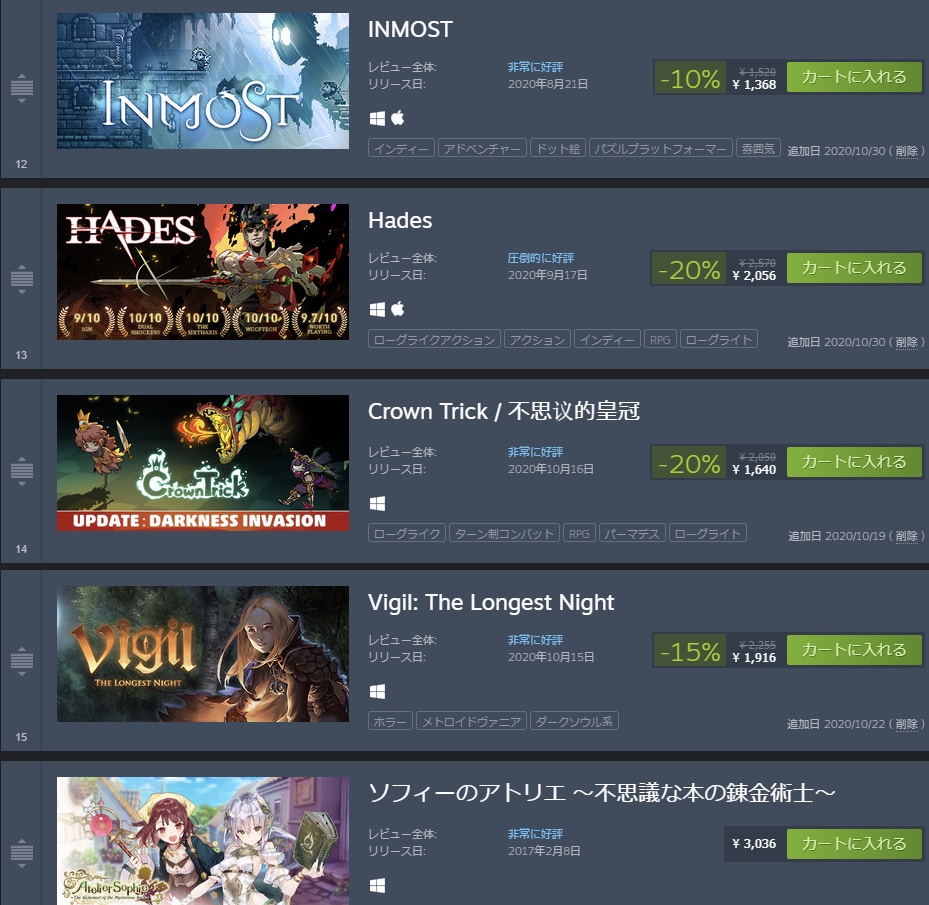Click the drag handle for Hades
Viewport: 929px width, 905px height.
point(22,279)
